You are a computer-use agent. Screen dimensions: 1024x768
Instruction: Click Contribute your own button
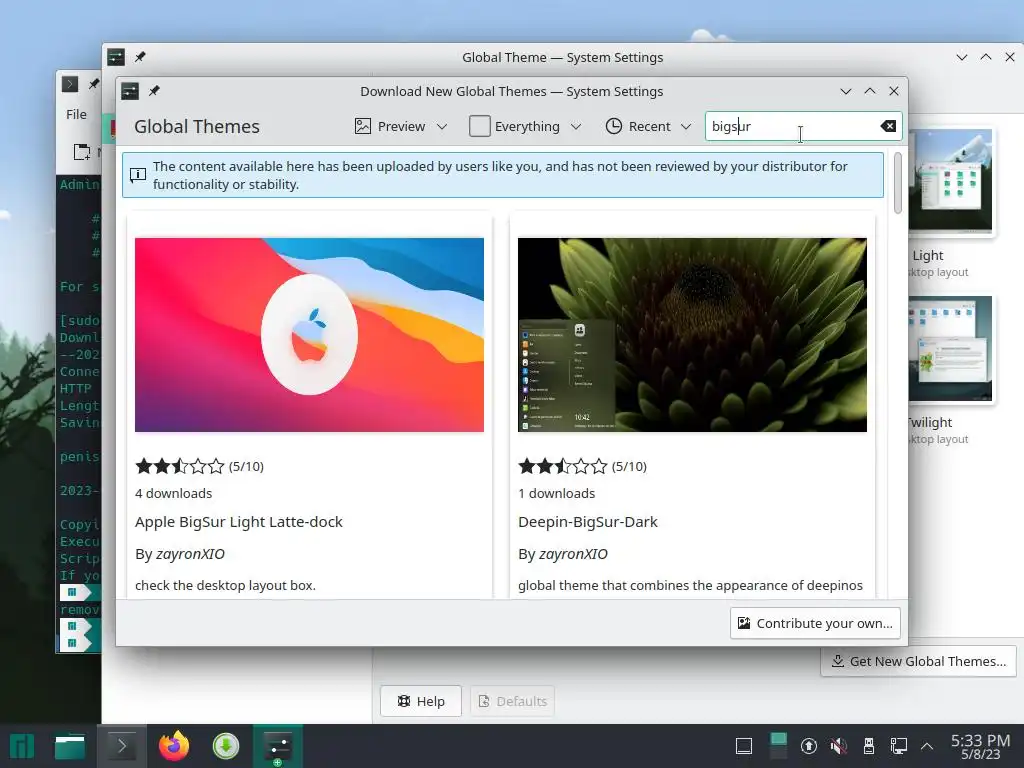point(815,623)
